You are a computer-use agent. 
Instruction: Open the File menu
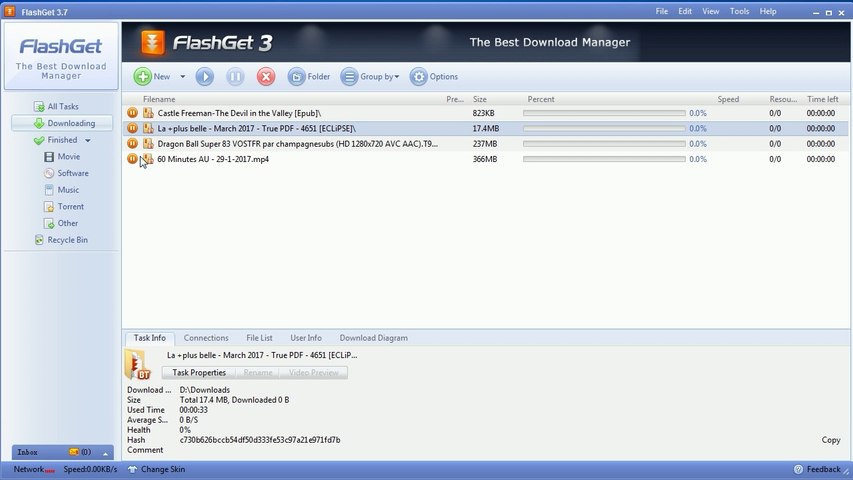click(x=662, y=11)
